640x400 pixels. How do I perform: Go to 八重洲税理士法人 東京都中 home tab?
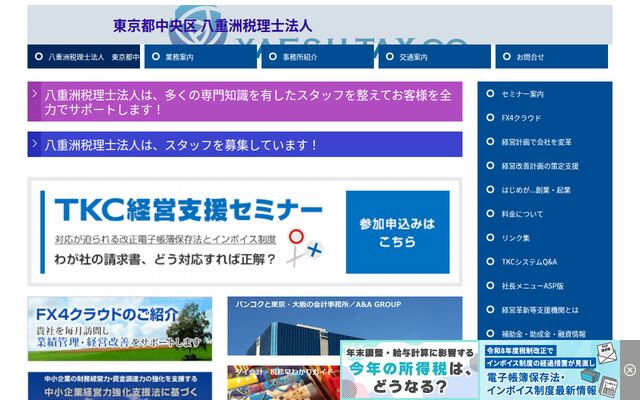tap(84, 57)
